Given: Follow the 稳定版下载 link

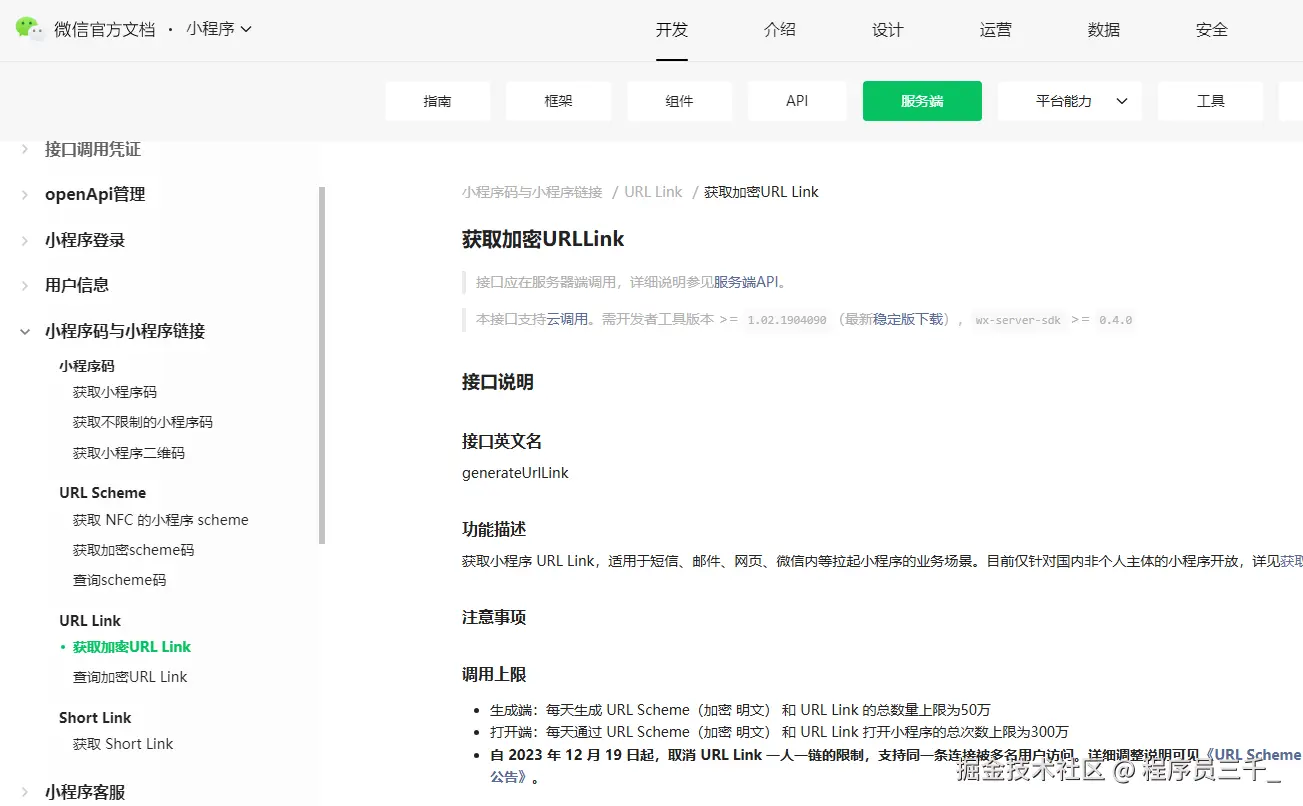Looking at the screenshot, I should [908, 320].
